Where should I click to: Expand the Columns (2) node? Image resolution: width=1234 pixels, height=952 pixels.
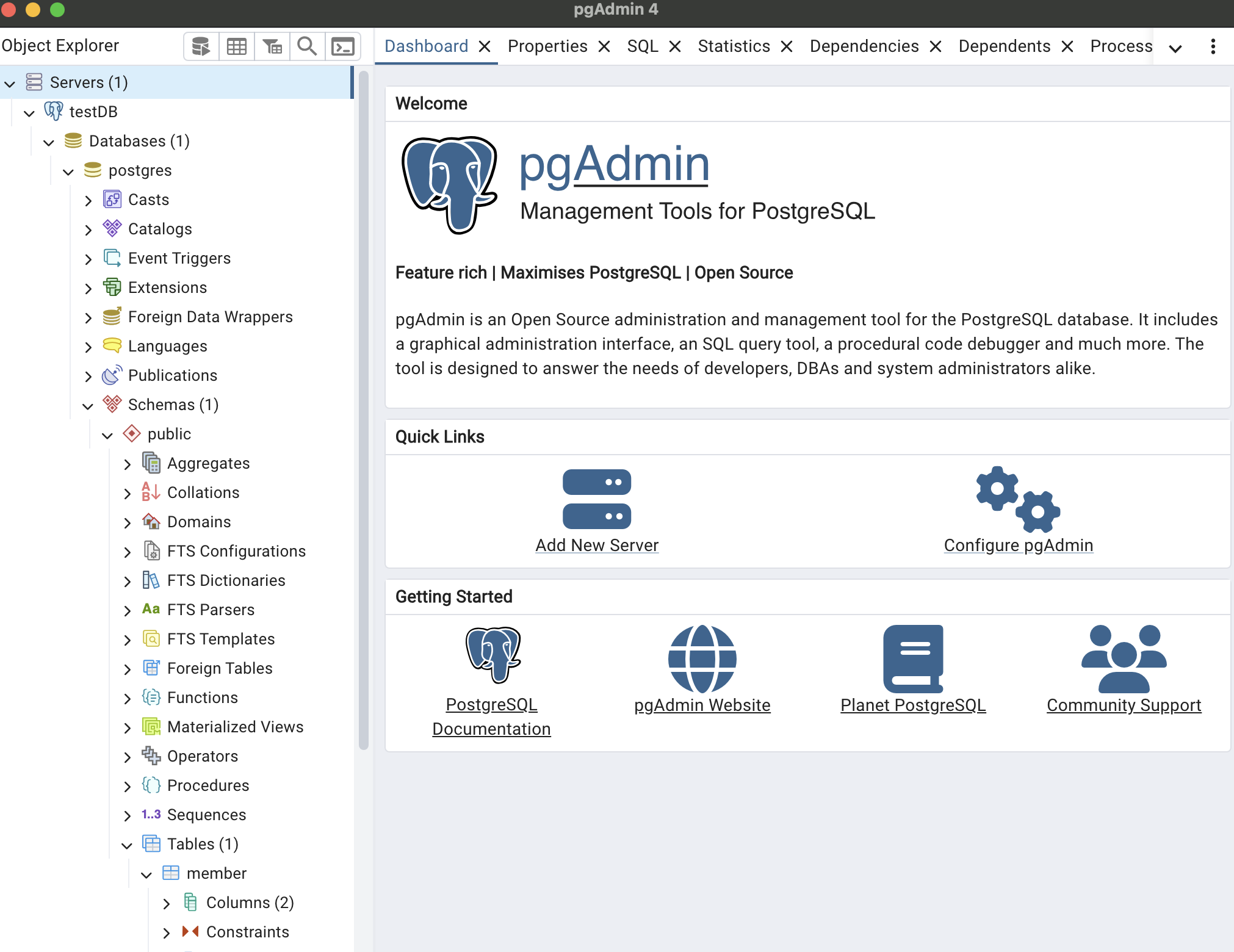[166, 903]
